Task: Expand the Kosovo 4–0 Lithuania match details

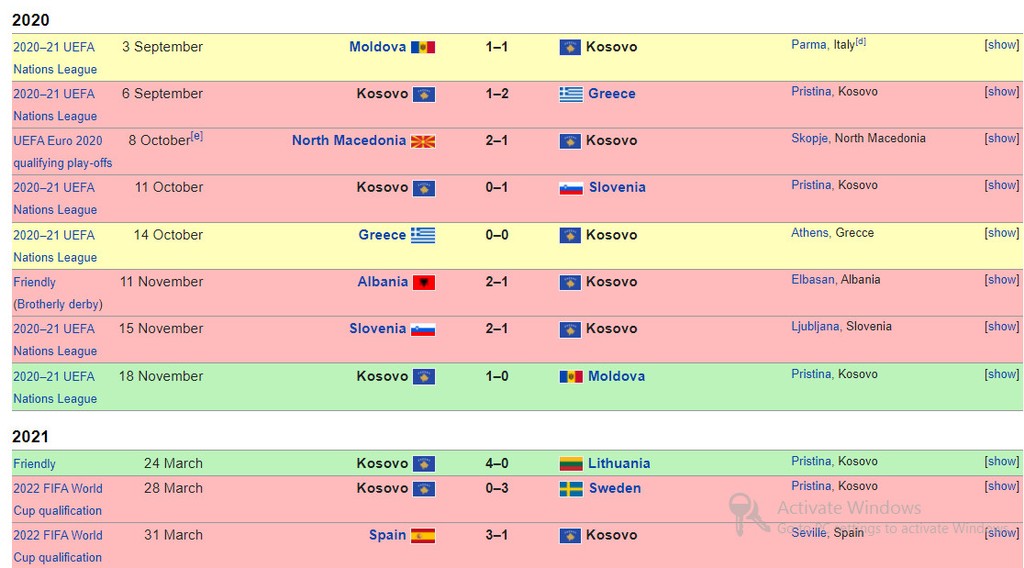Action: point(1001,461)
